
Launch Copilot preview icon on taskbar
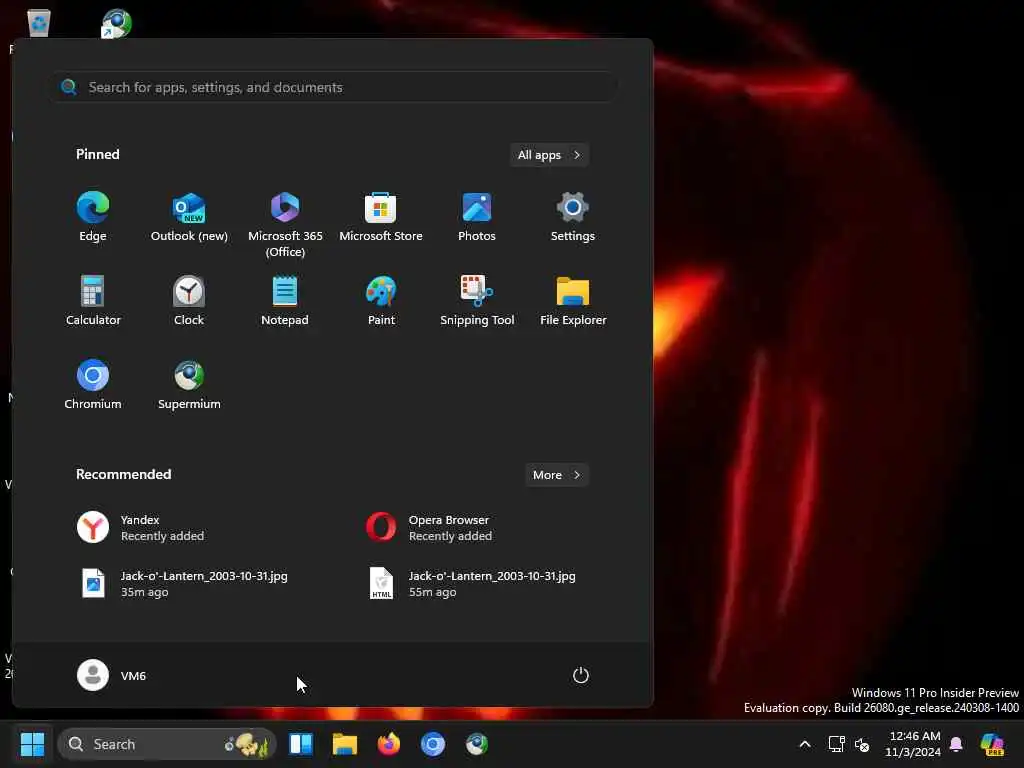pos(993,744)
